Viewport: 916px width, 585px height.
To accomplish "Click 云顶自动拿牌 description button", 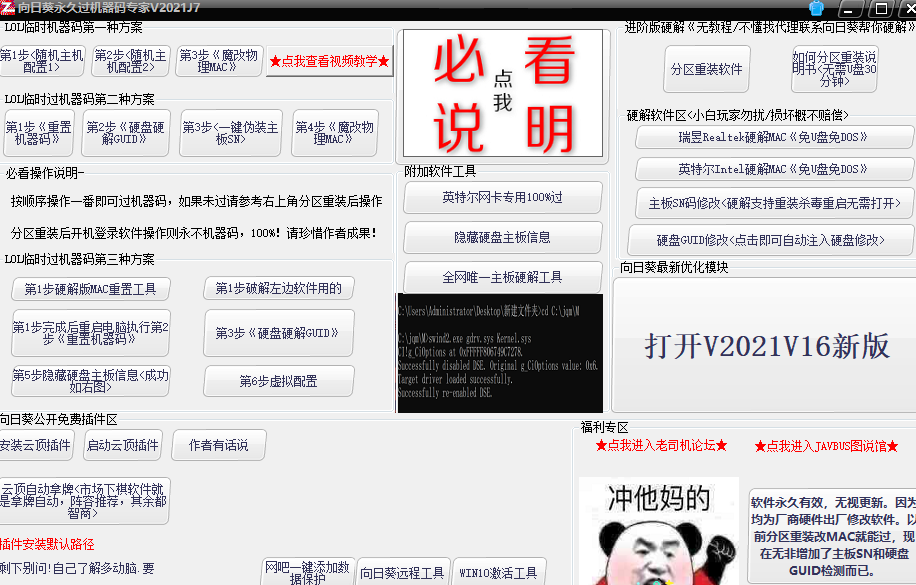I will coord(84,501).
